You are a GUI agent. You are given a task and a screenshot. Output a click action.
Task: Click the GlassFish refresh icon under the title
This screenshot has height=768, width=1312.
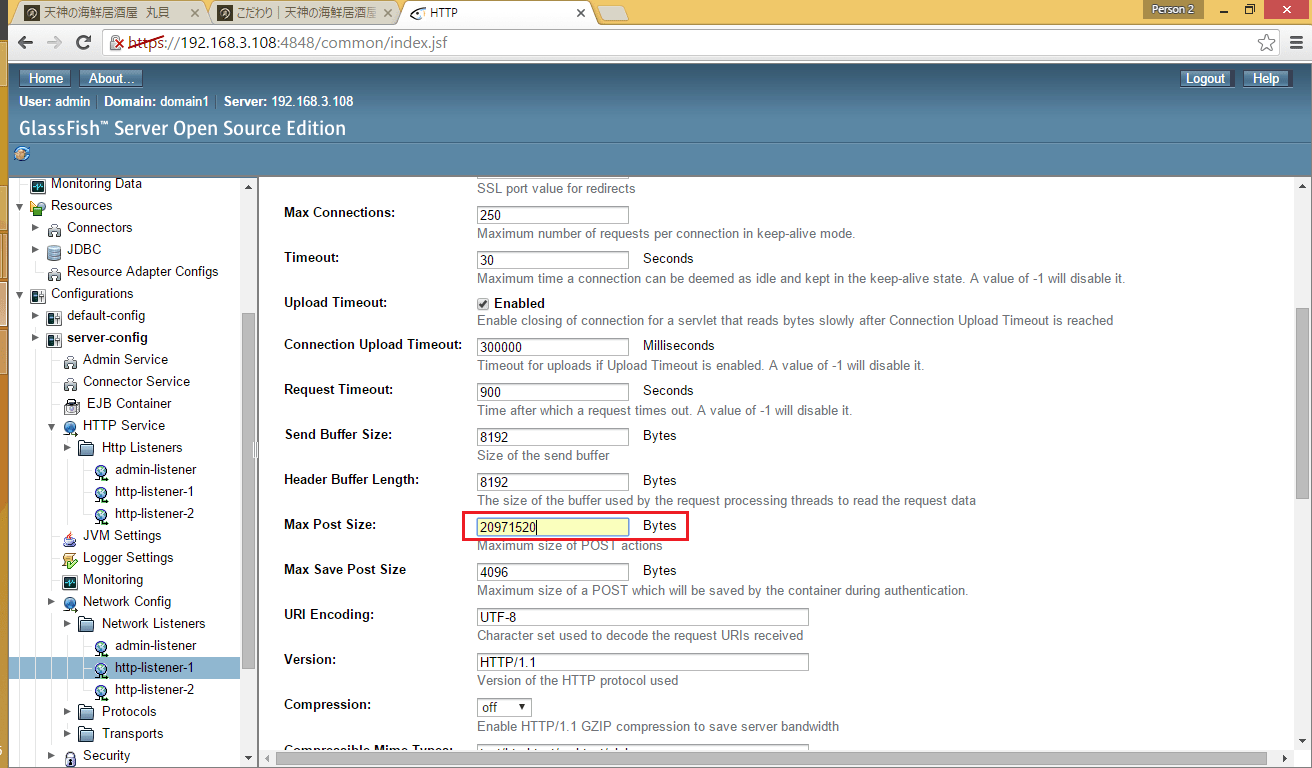pyautogui.click(x=23, y=153)
